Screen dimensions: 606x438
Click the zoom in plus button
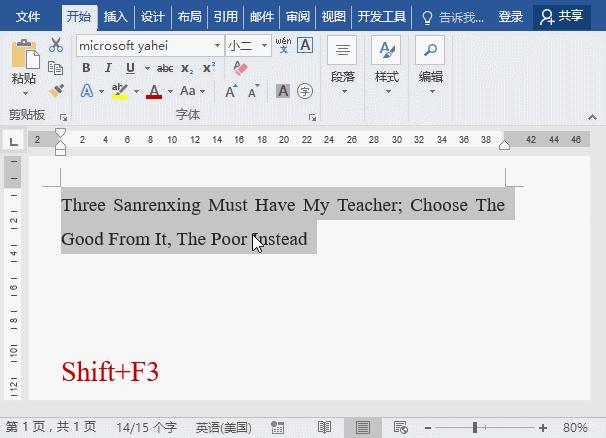(543, 428)
